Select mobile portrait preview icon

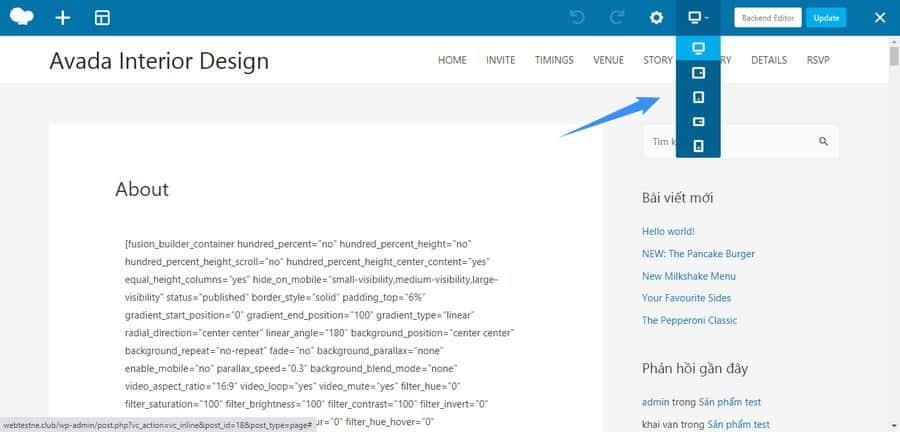pos(698,146)
